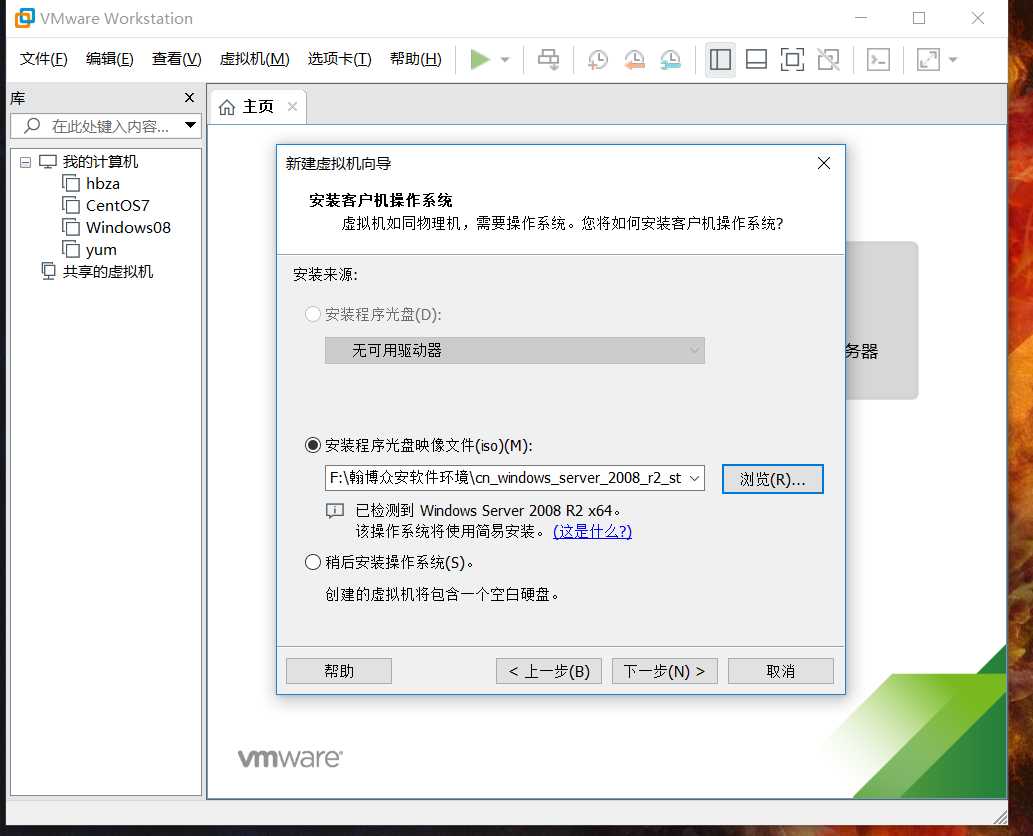Collapse the 我的计算机 tree node

pos(25,162)
